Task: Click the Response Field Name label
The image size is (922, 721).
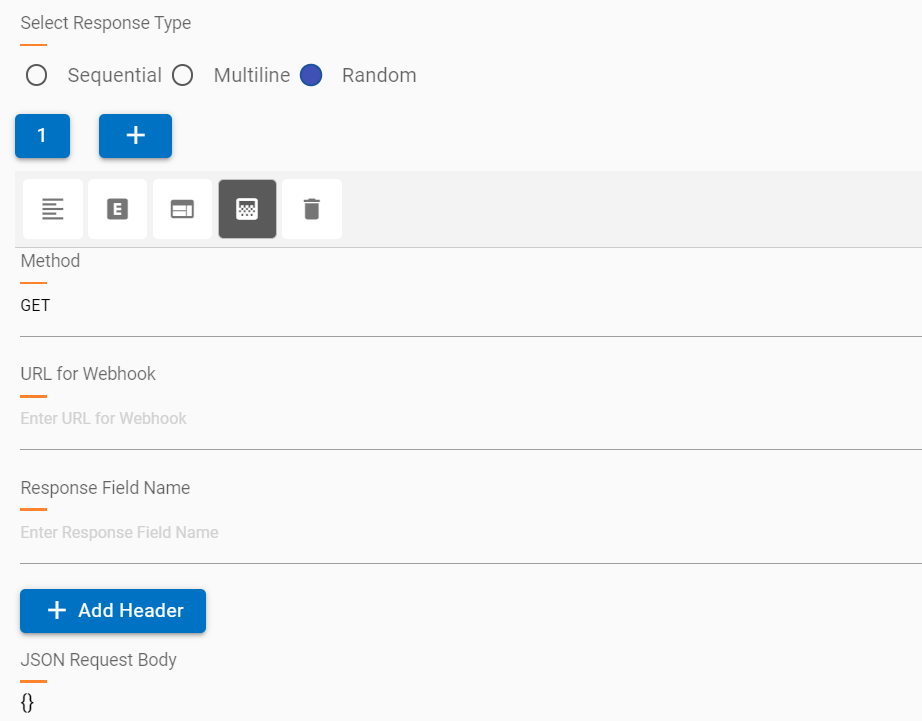Action: click(105, 487)
